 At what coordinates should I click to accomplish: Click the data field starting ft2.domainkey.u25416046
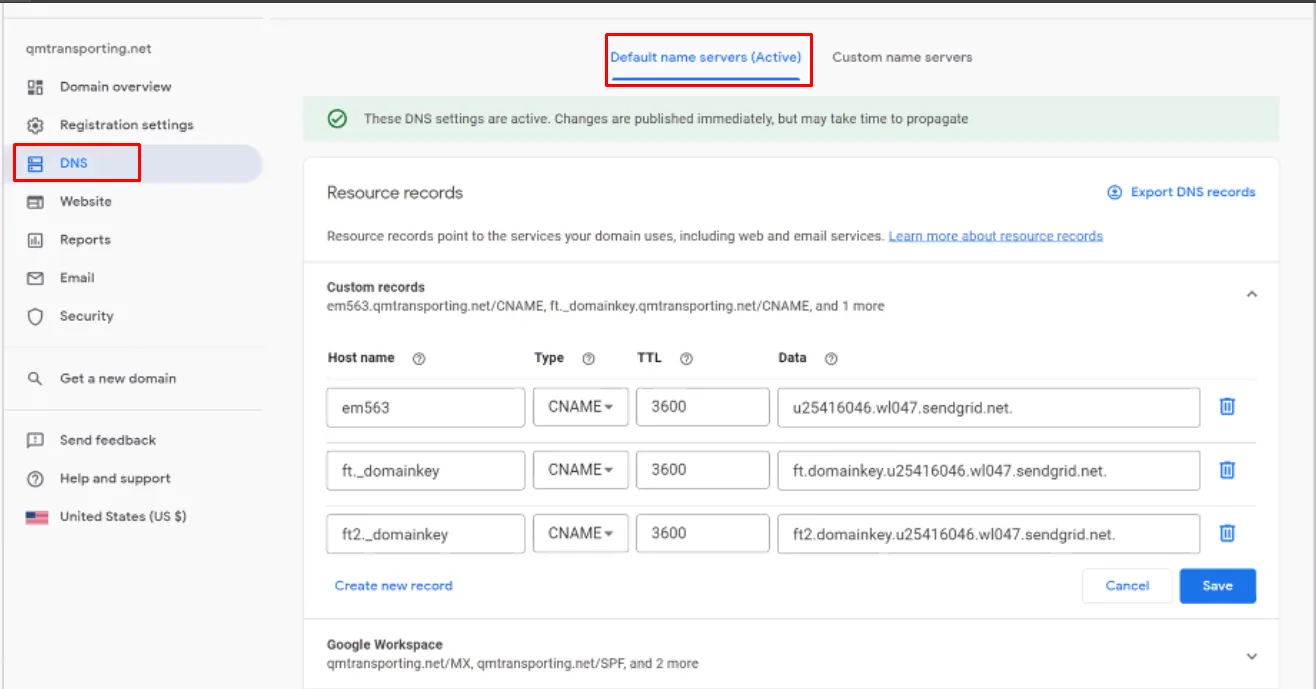(988, 534)
